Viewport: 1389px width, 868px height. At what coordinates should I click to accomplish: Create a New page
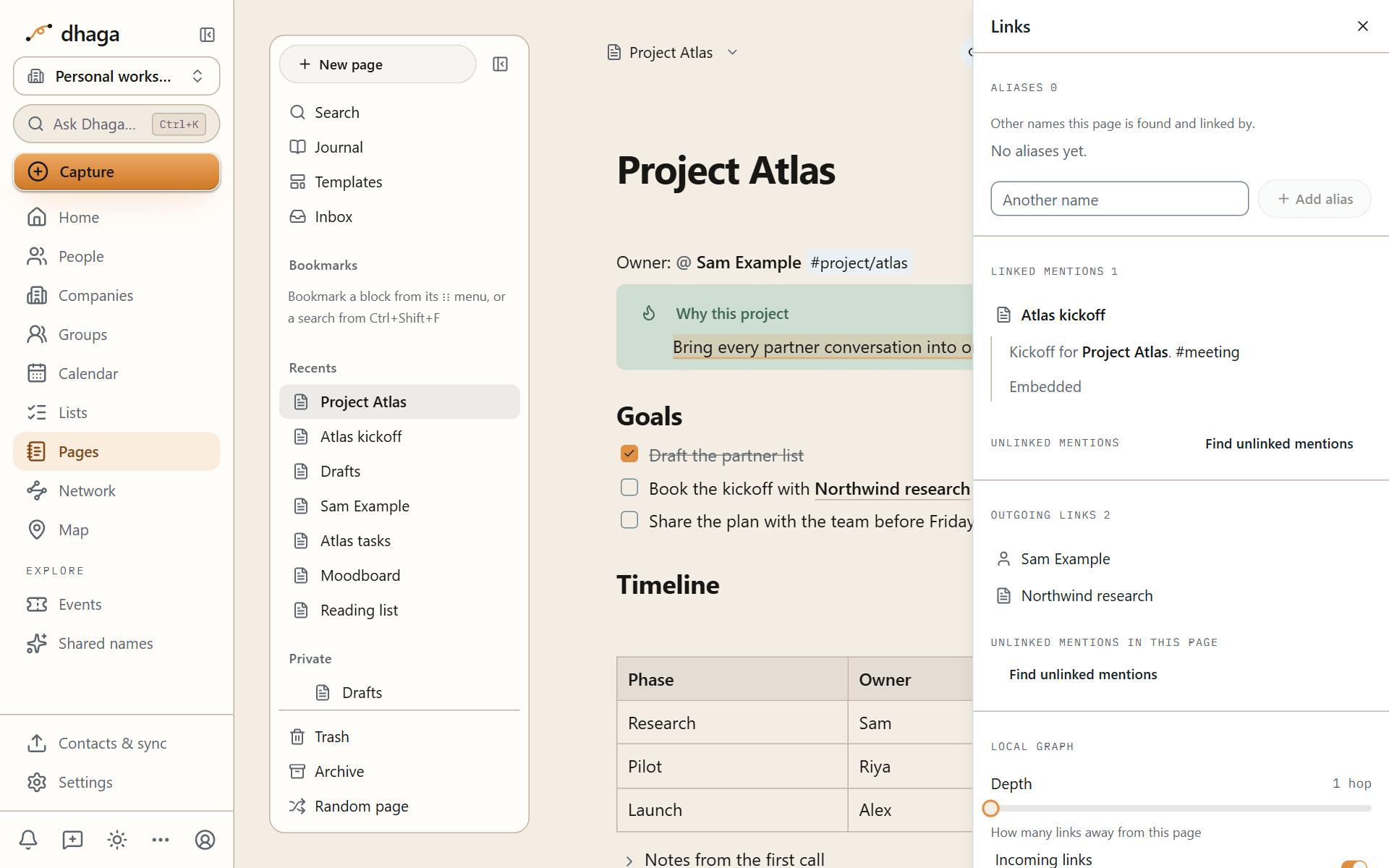tap(378, 64)
